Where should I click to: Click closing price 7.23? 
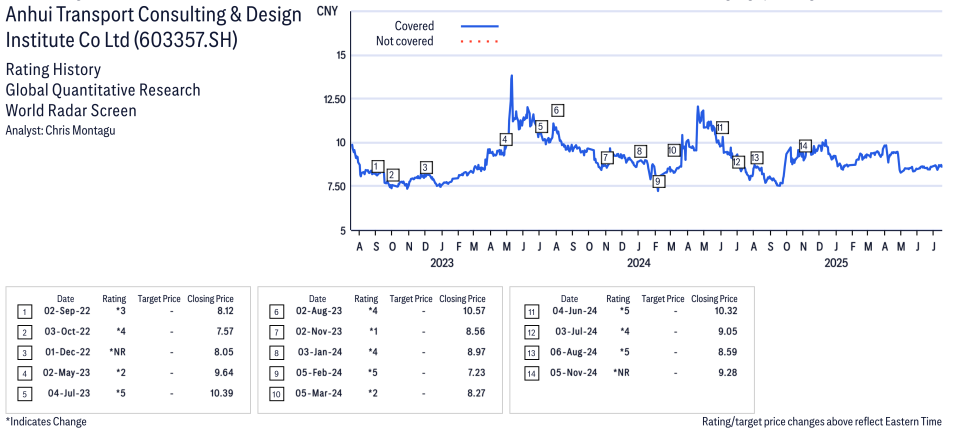476,373
